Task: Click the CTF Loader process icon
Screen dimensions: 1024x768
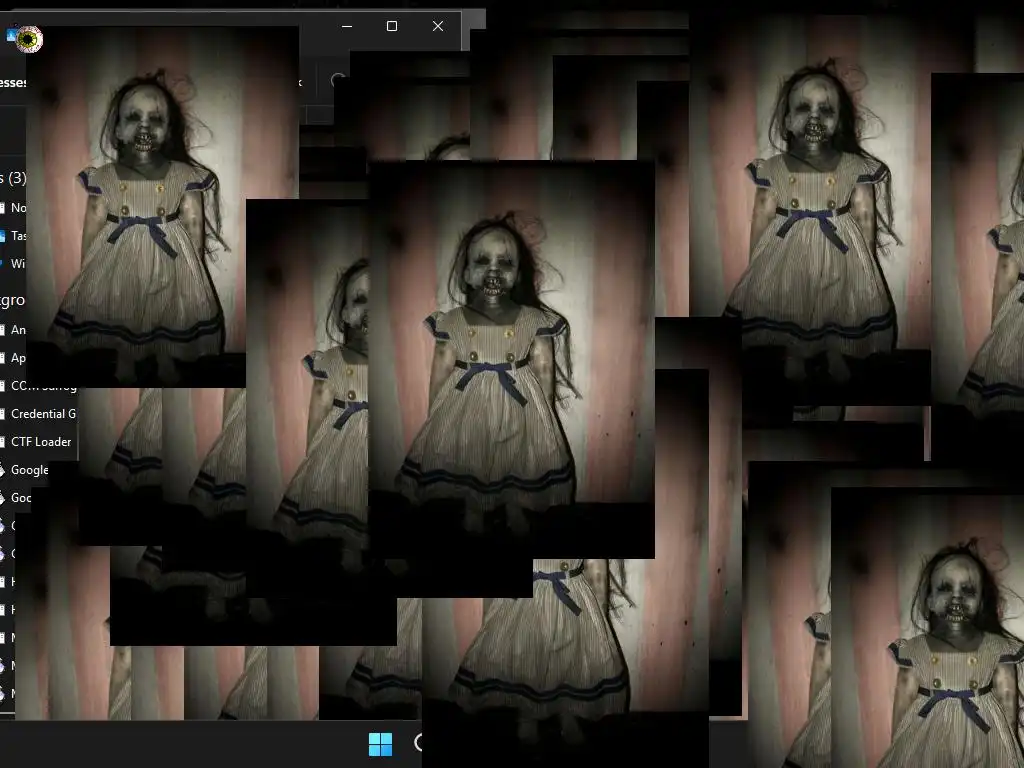Action: (2, 442)
